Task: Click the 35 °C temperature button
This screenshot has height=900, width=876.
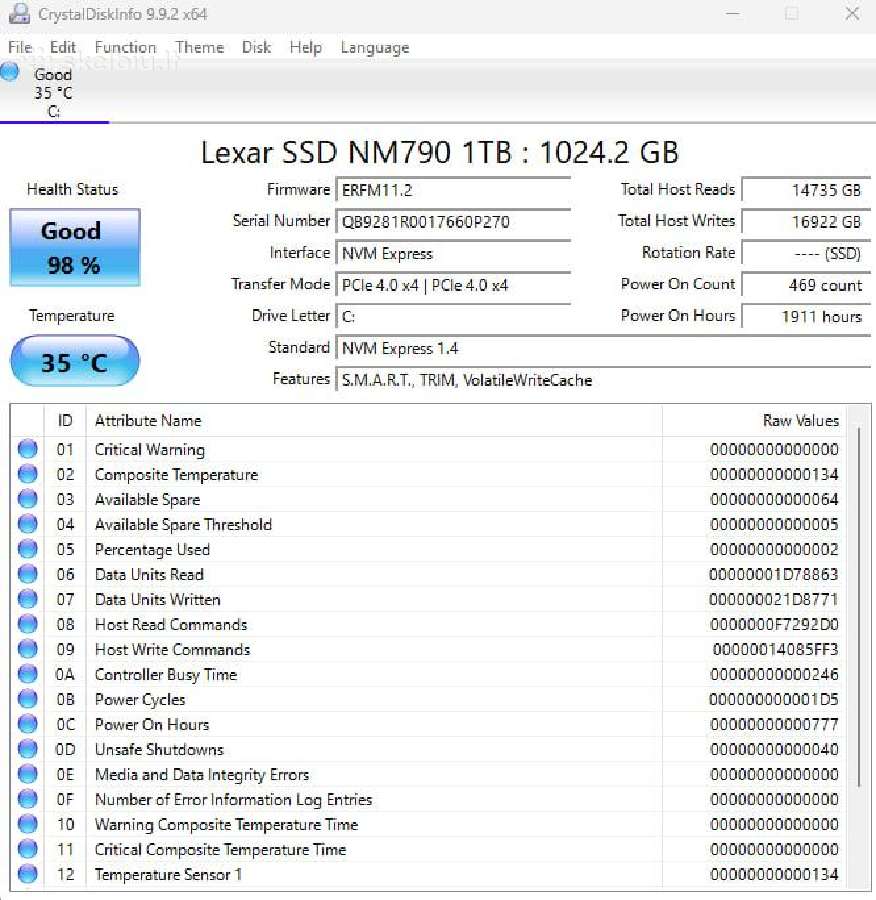Action: click(75, 361)
